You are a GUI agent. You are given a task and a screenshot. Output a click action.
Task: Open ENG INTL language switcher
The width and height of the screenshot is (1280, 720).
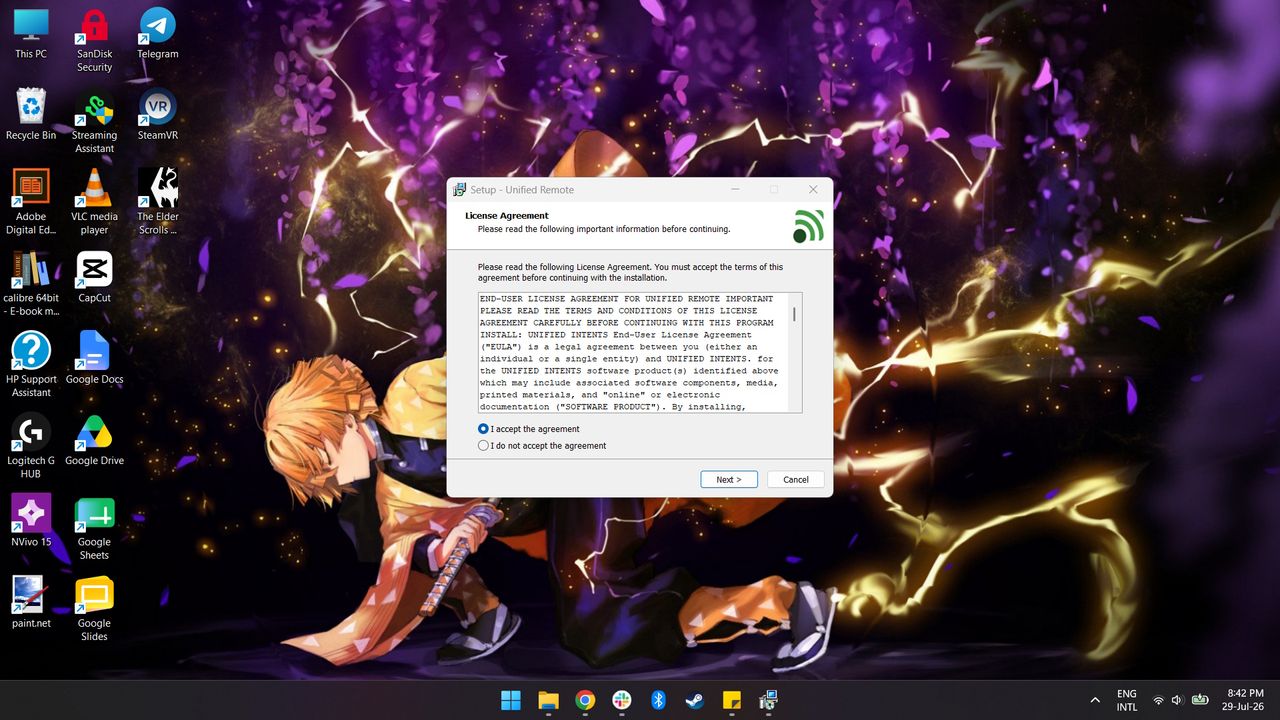[x=1127, y=700]
